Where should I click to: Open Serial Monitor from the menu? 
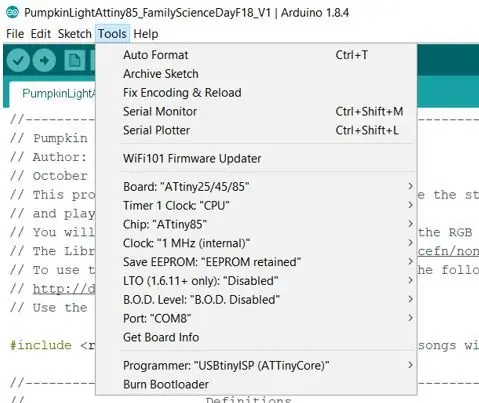(x=256, y=112)
